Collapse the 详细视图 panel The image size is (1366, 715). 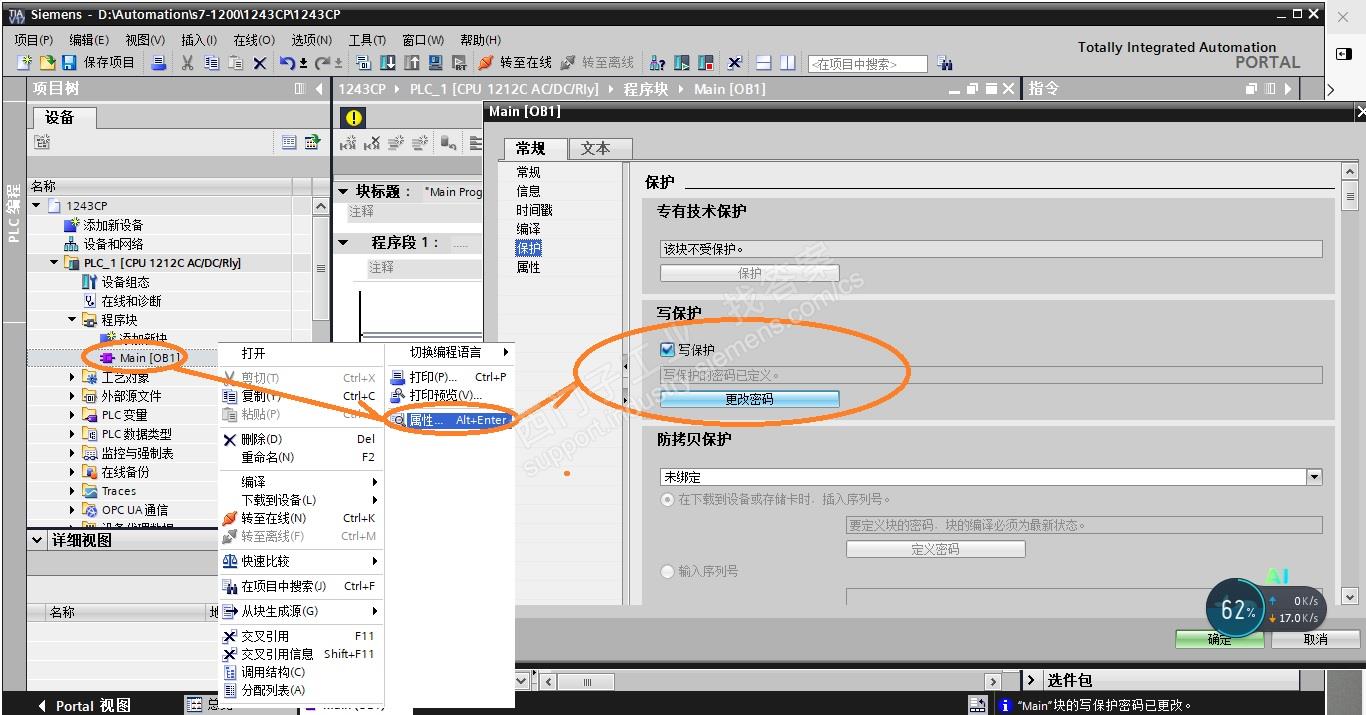pyautogui.click(x=38, y=540)
